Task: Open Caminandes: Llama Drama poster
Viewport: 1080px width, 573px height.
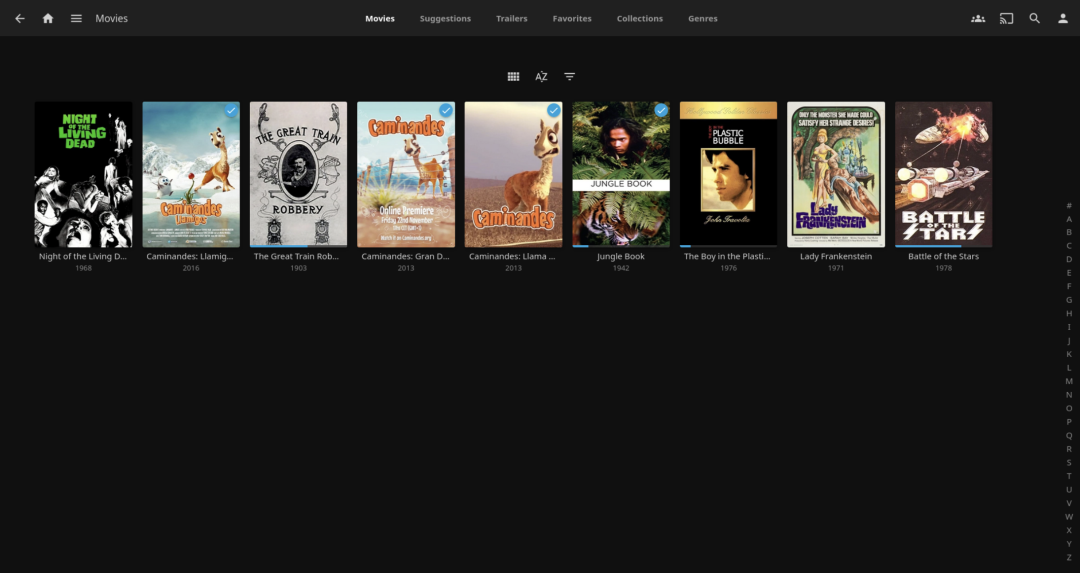Action: [x=513, y=174]
